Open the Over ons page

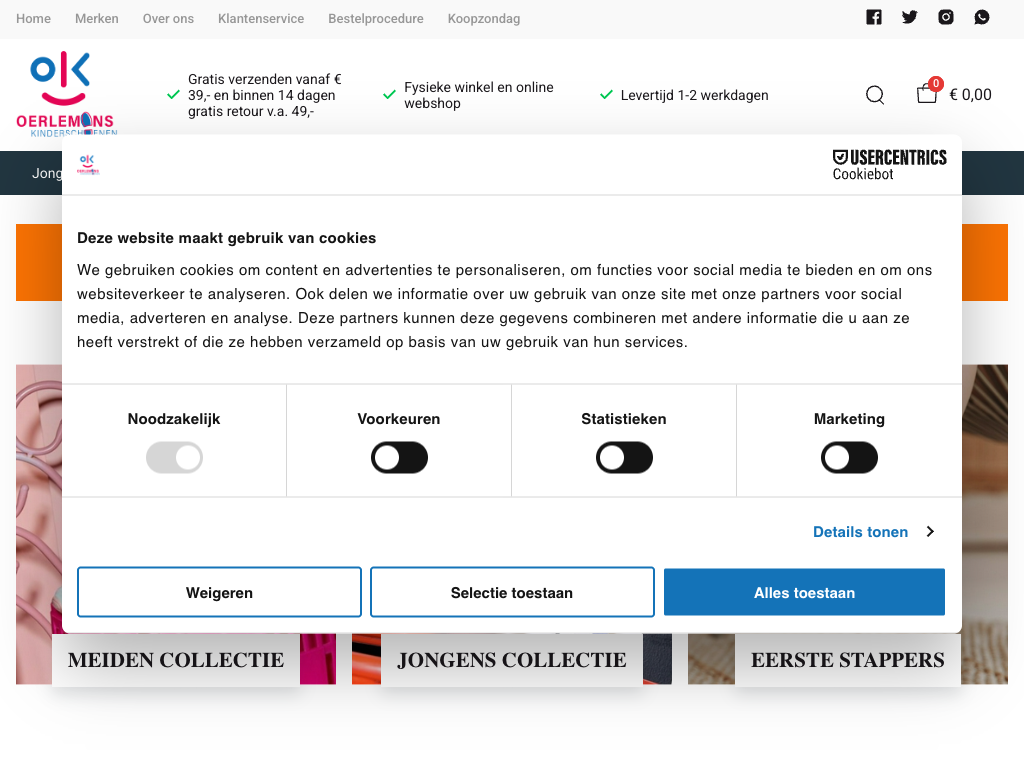point(168,19)
